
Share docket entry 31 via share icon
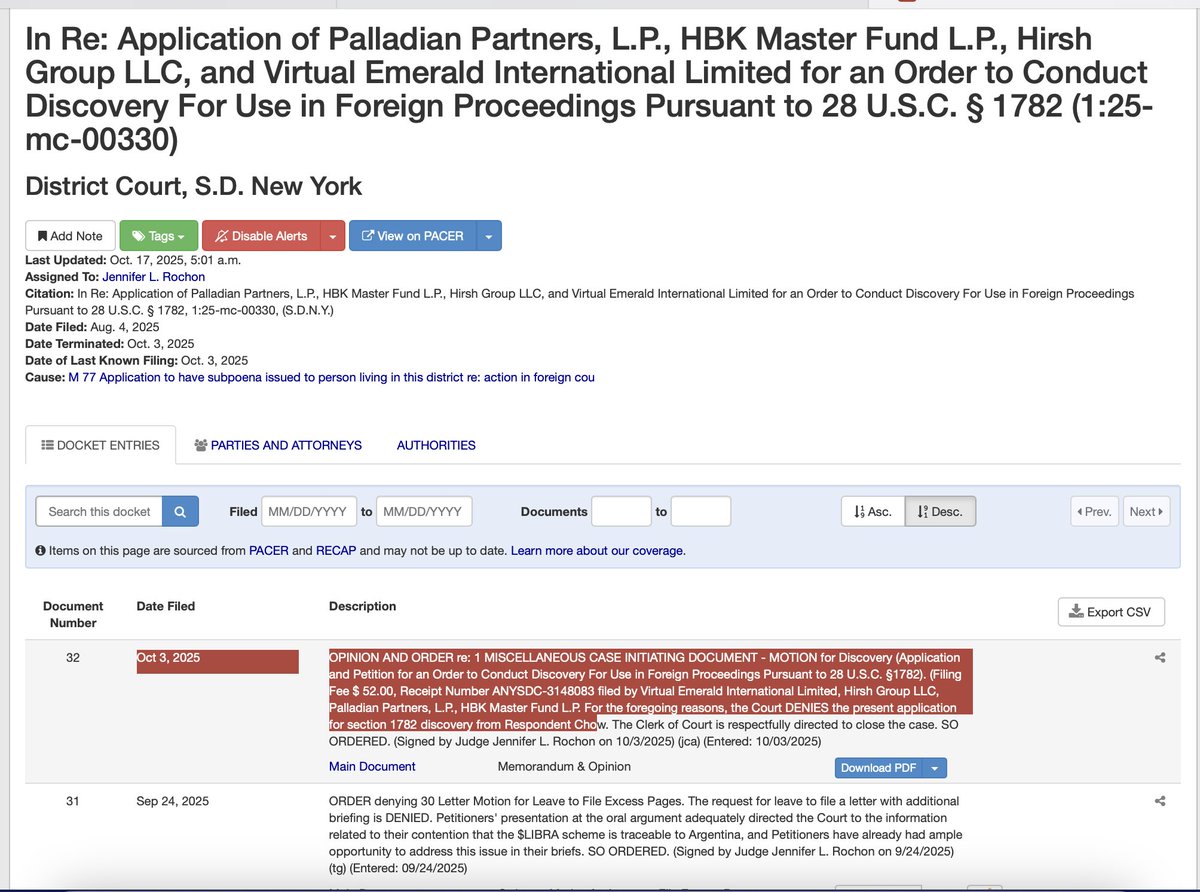[x=1160, y=801]
